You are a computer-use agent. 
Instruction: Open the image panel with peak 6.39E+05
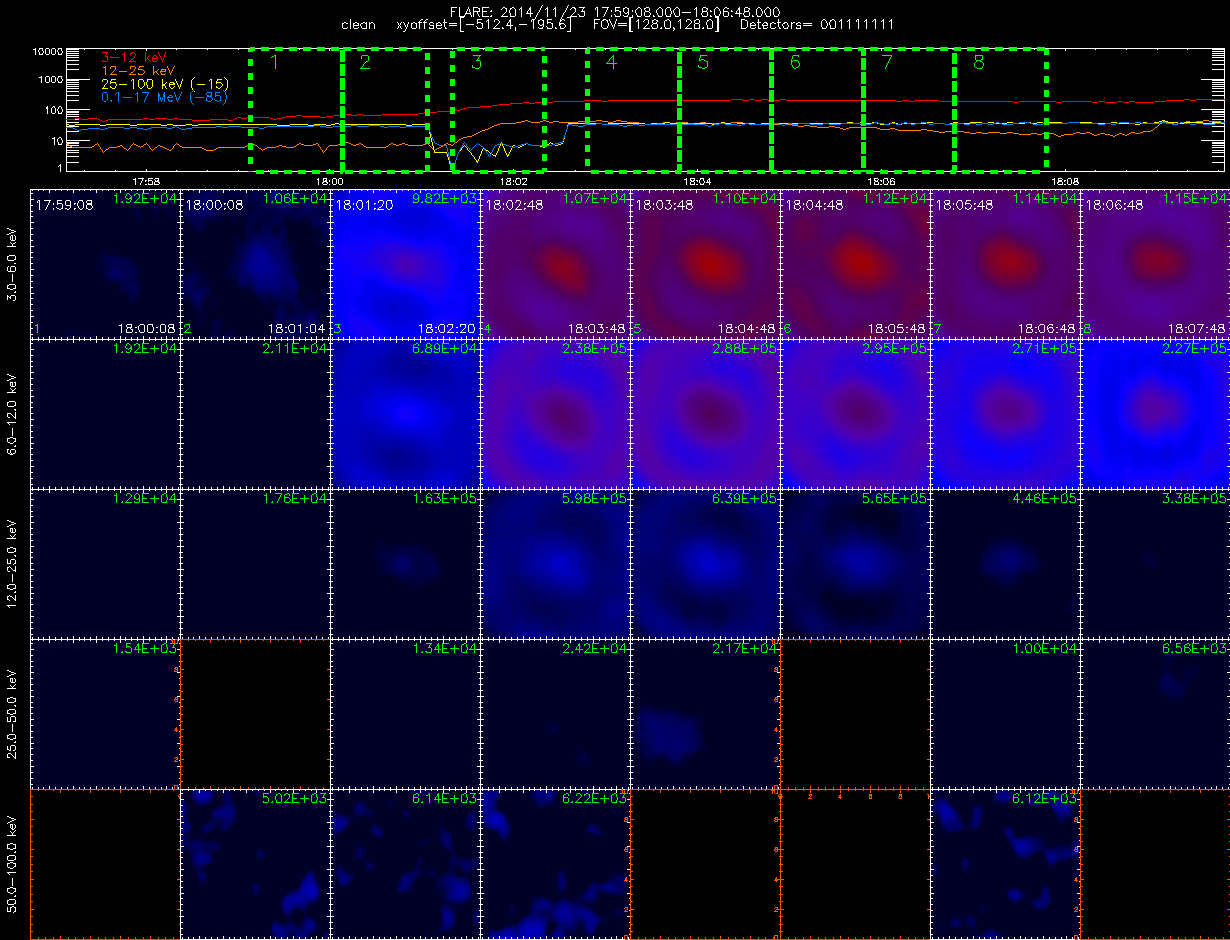point(705,562)
